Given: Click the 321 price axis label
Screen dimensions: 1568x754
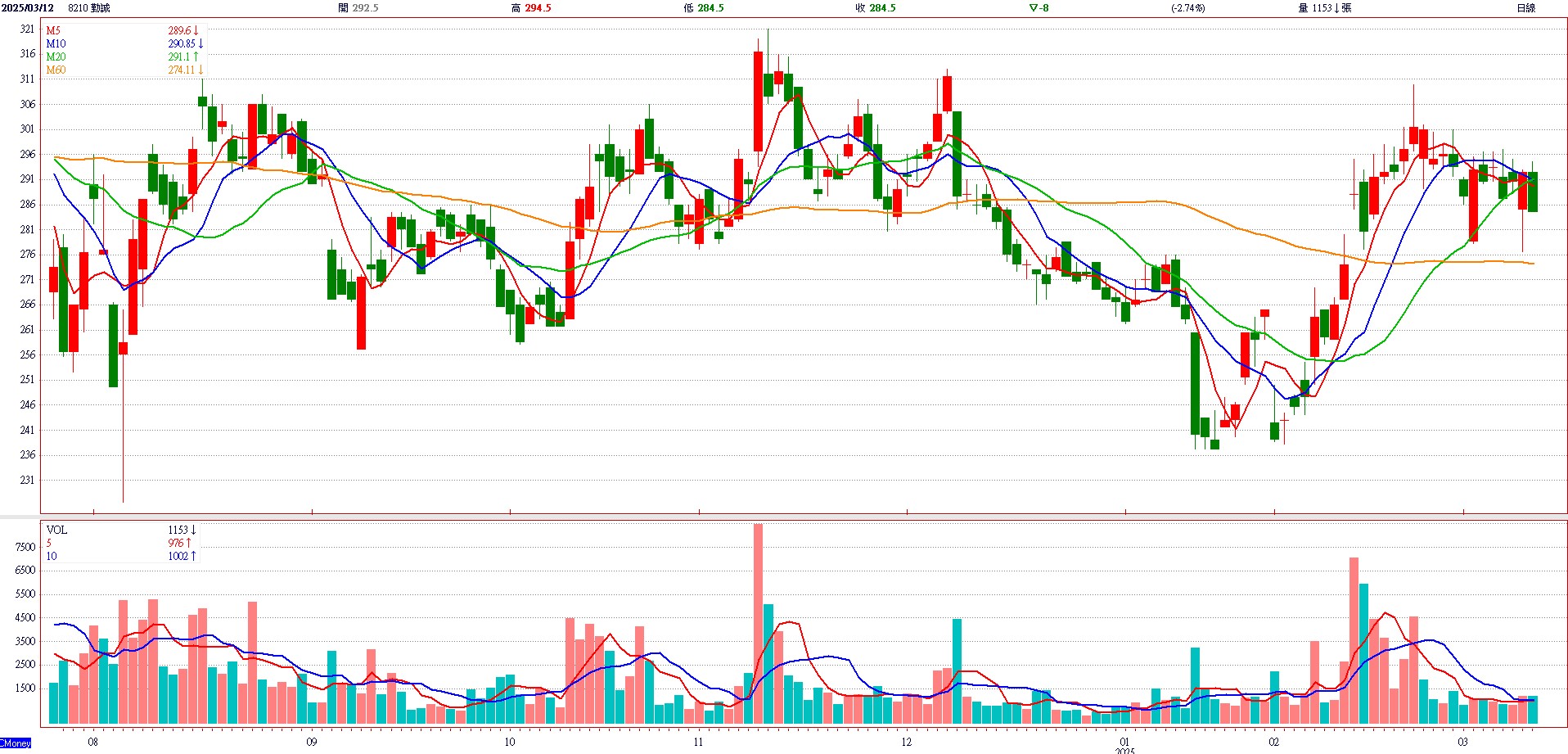Looking at the screenshot, I should coord(28,29).
